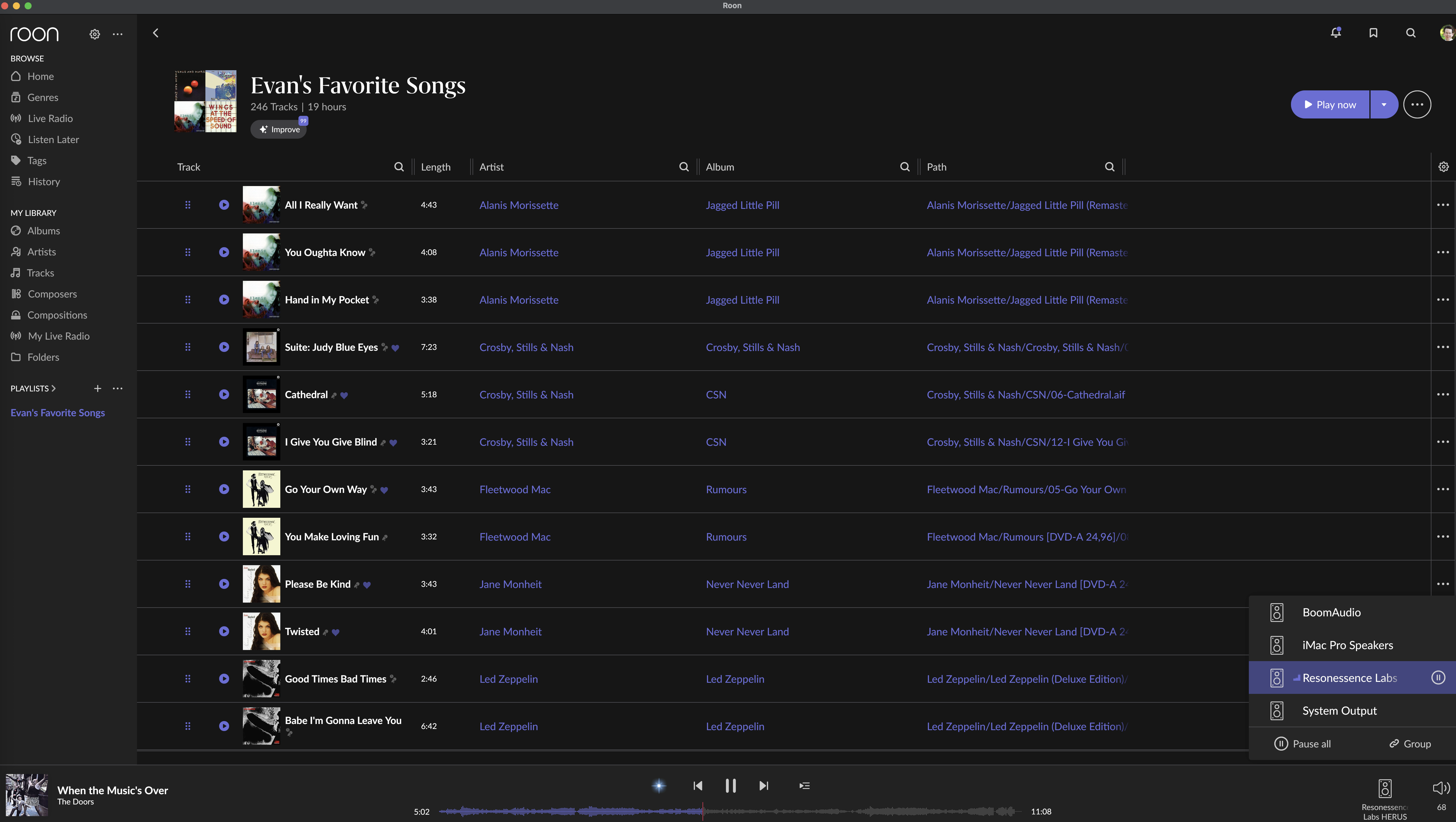Open Roon settings gear in sidebar
The width and height of the screenshot is (1456, 822).
coord(95,35)
